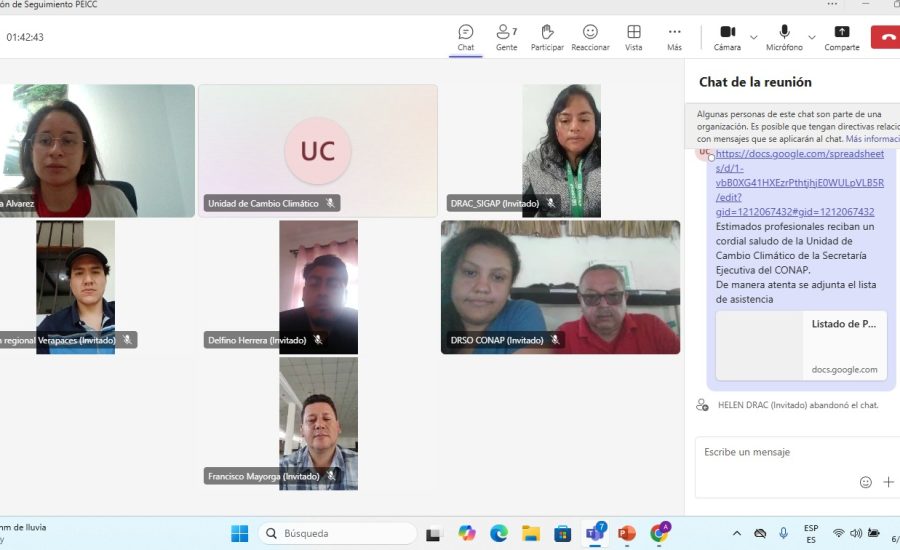Open the Más options menu
The image size is (900, 550).
coord(675,37)
